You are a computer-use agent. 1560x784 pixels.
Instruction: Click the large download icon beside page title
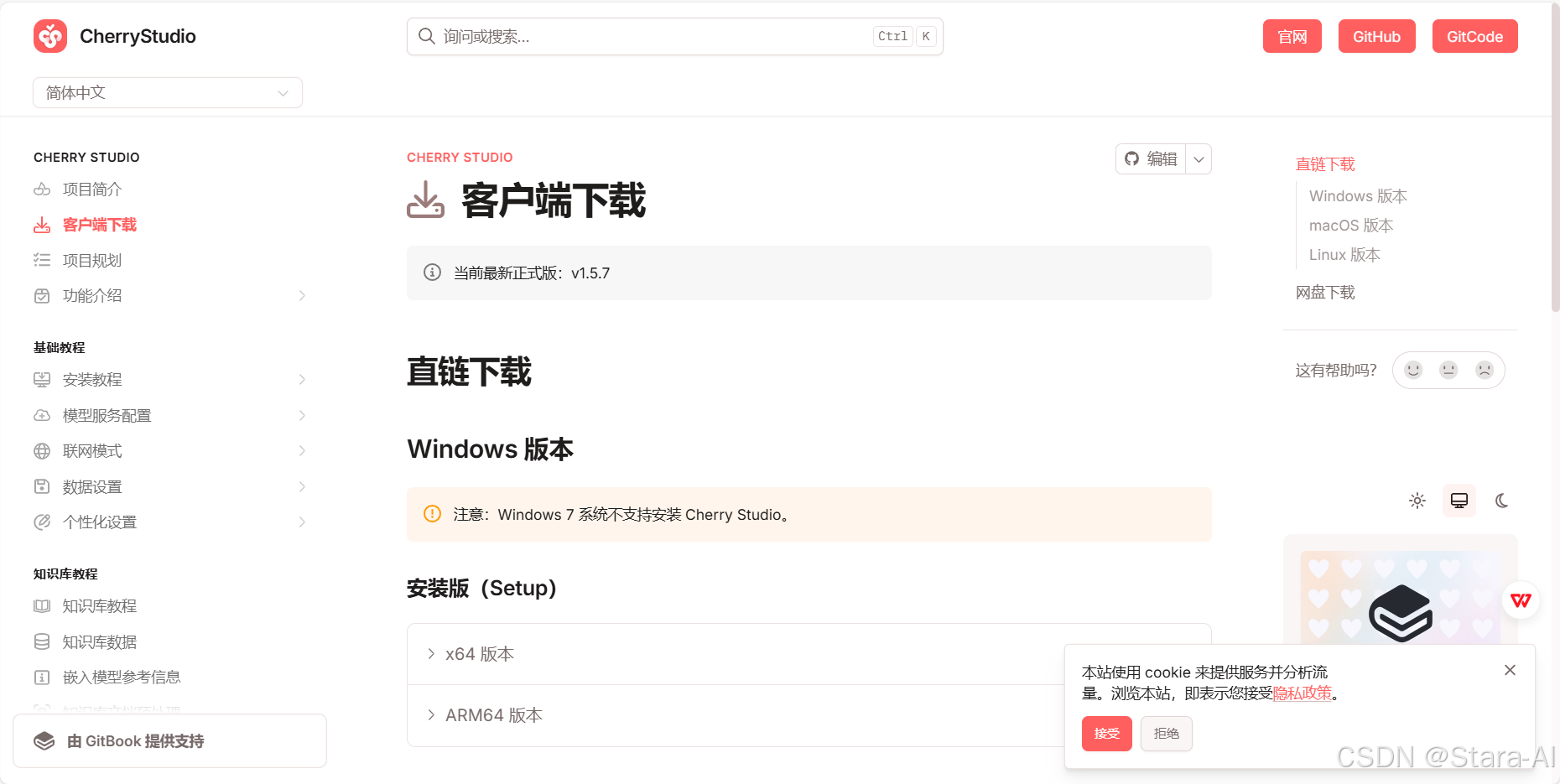tap(426, 200)
